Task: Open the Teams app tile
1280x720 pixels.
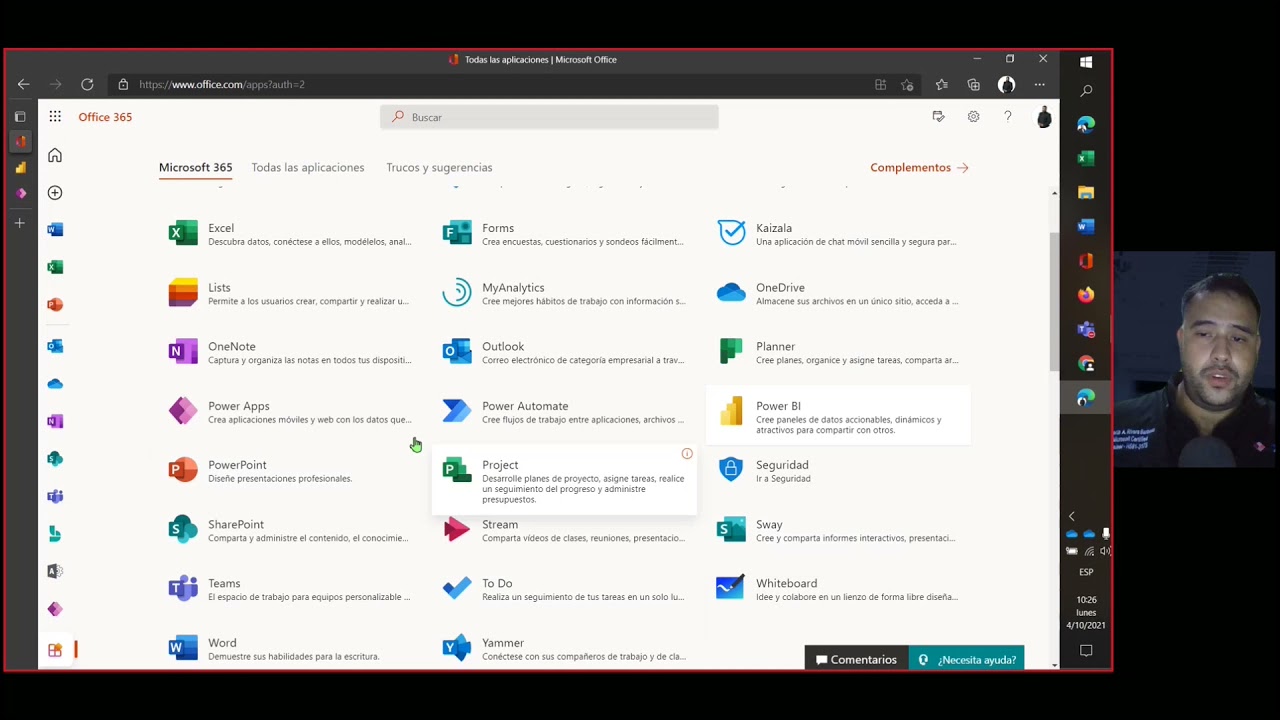Action: click(x=290, y=589)
